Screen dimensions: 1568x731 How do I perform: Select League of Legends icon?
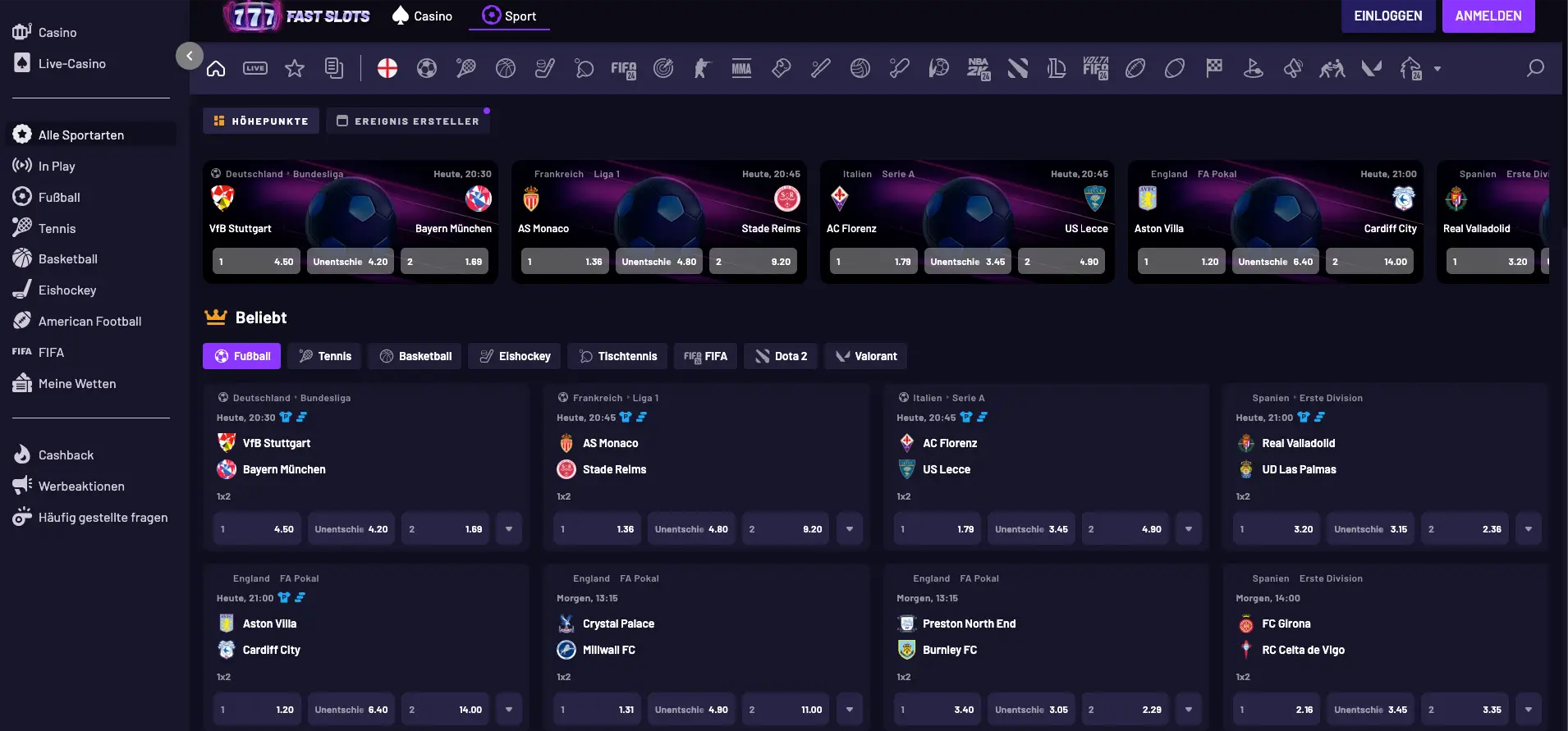1057,69
